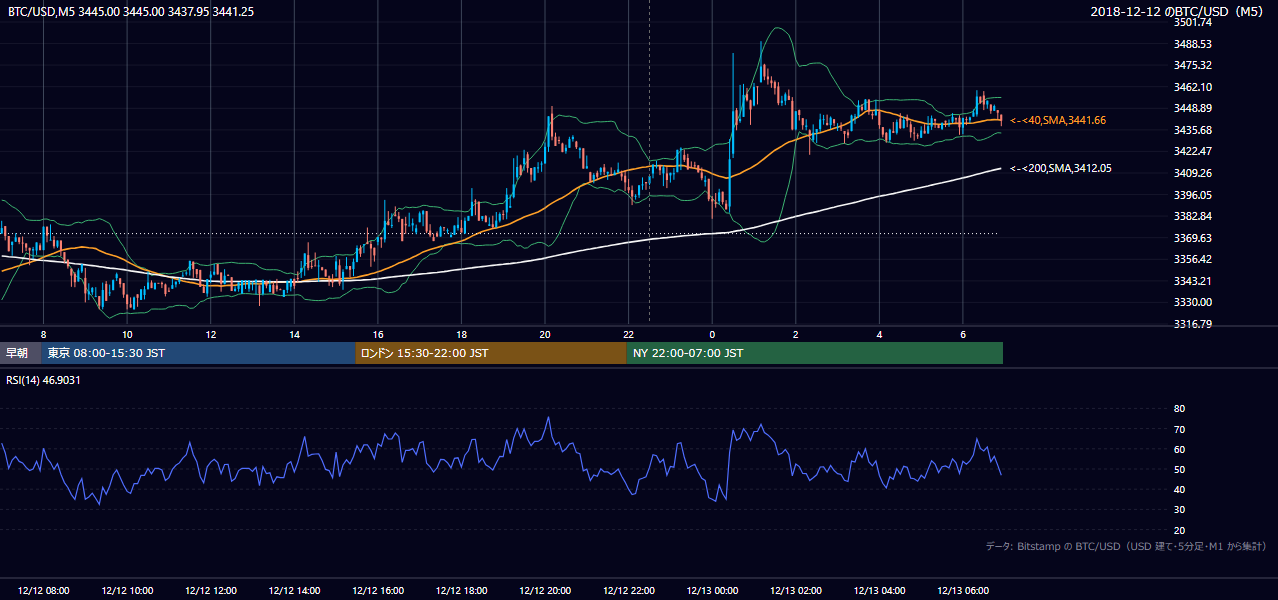Click the bottom date label 12/12 16:00
Image resolution: width=1278 pixels, height=600 pixels.
(378, 591)
